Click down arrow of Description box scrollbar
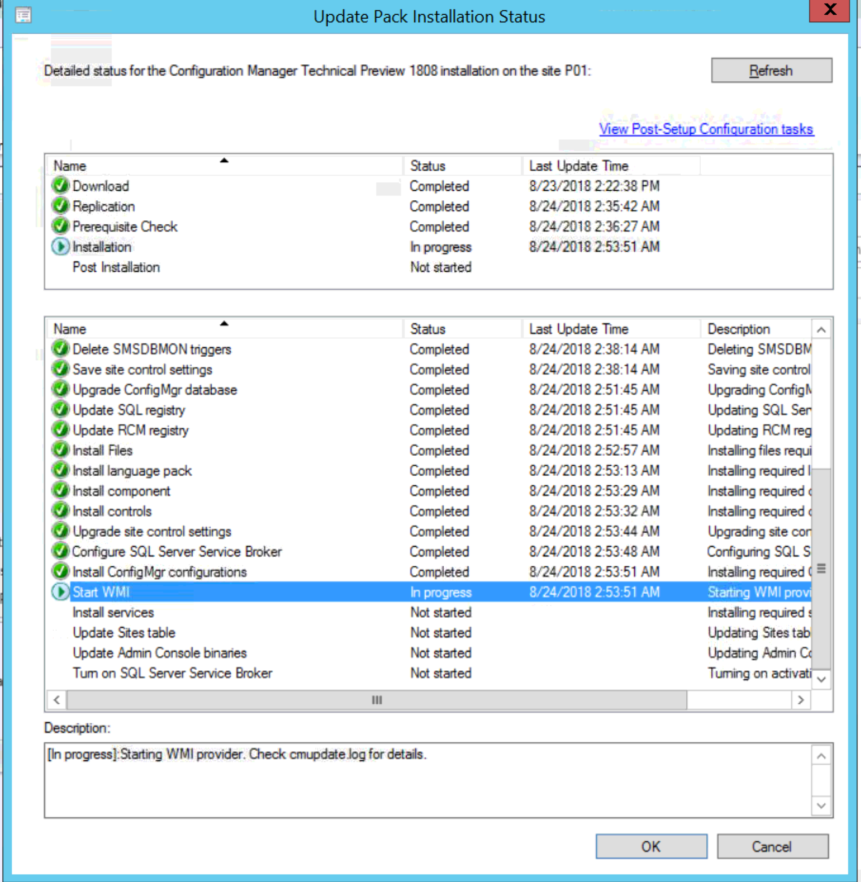Viewport: 861px width, 882px height. [x=821, y=806]
